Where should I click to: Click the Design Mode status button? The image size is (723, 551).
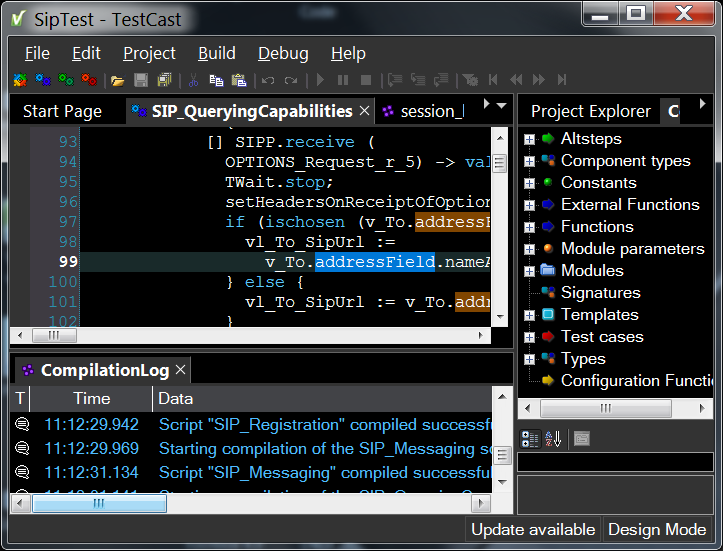click(x=657, y=530)
